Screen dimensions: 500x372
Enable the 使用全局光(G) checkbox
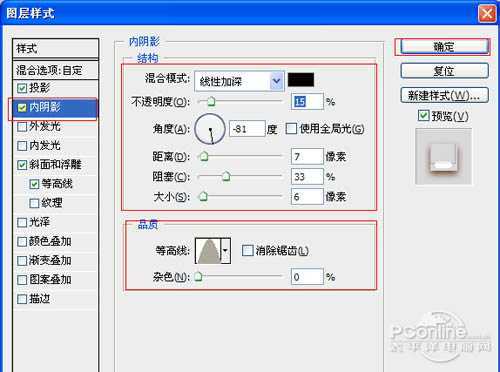[x=291, y=129]
